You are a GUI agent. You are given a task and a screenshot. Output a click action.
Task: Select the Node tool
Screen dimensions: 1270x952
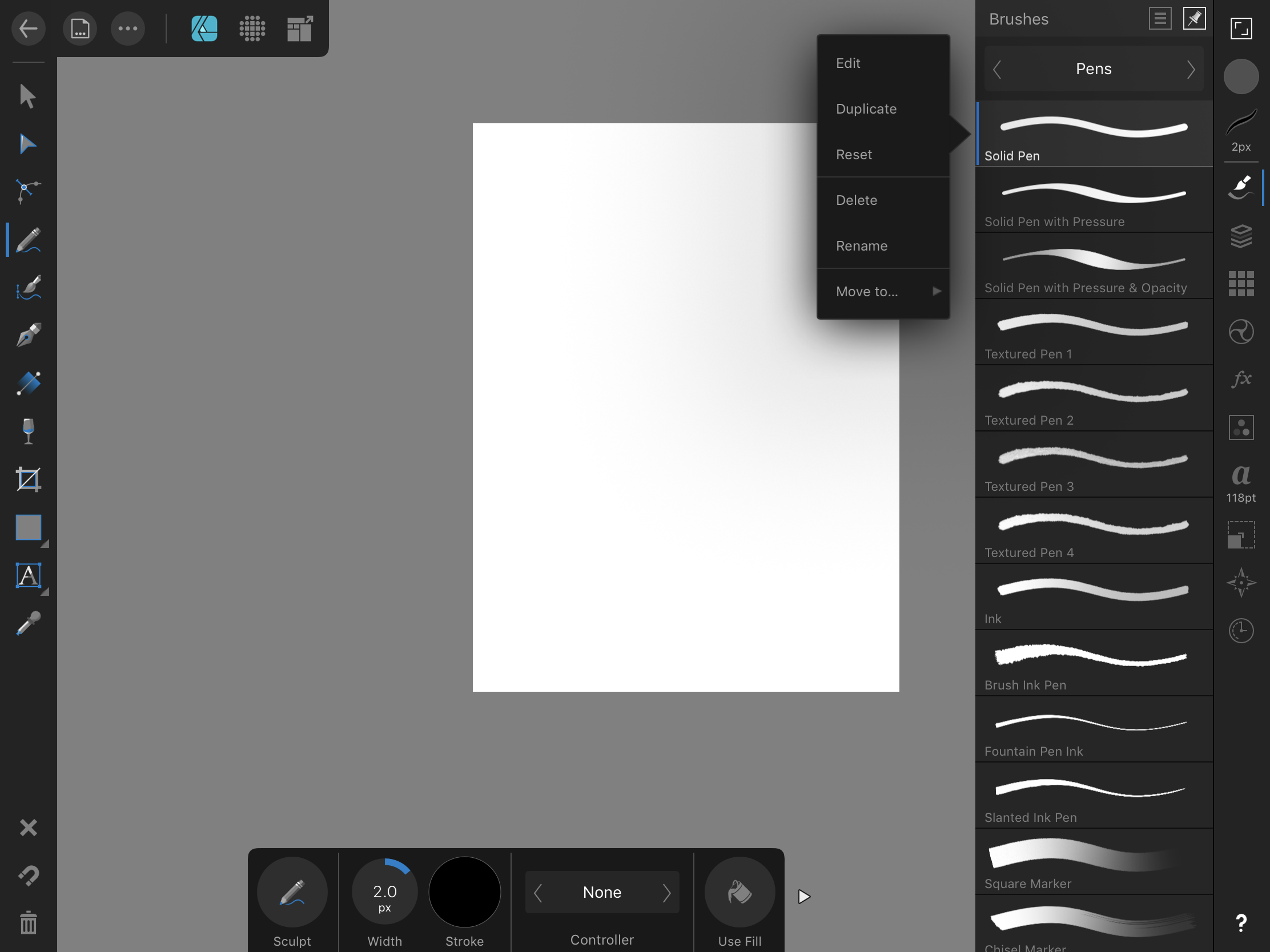pyautogui.click(x=27, y=143)
